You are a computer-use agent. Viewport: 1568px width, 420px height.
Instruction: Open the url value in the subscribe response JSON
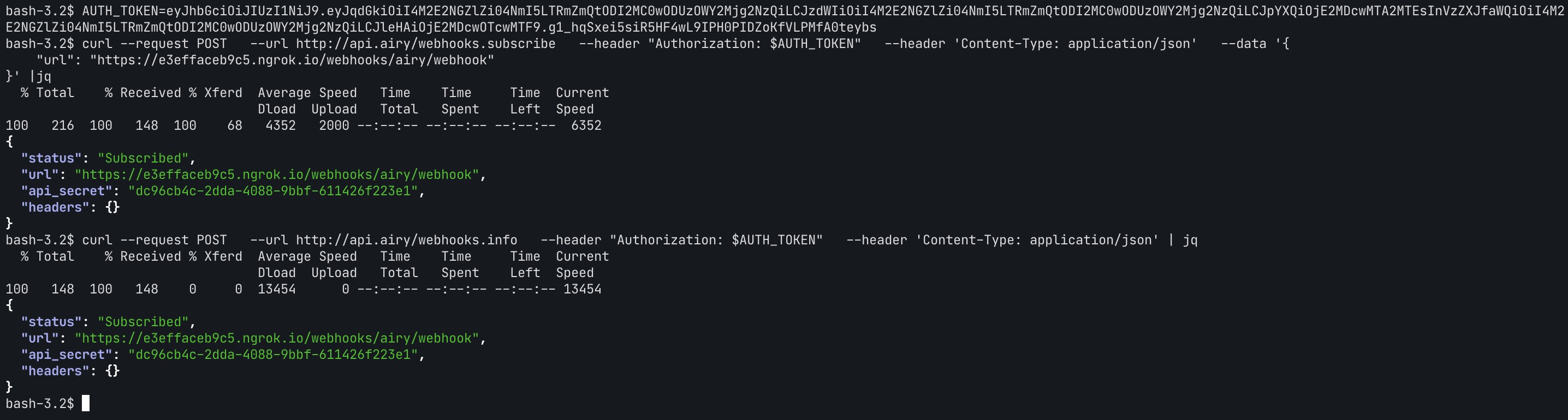click(x=276, y=175)
